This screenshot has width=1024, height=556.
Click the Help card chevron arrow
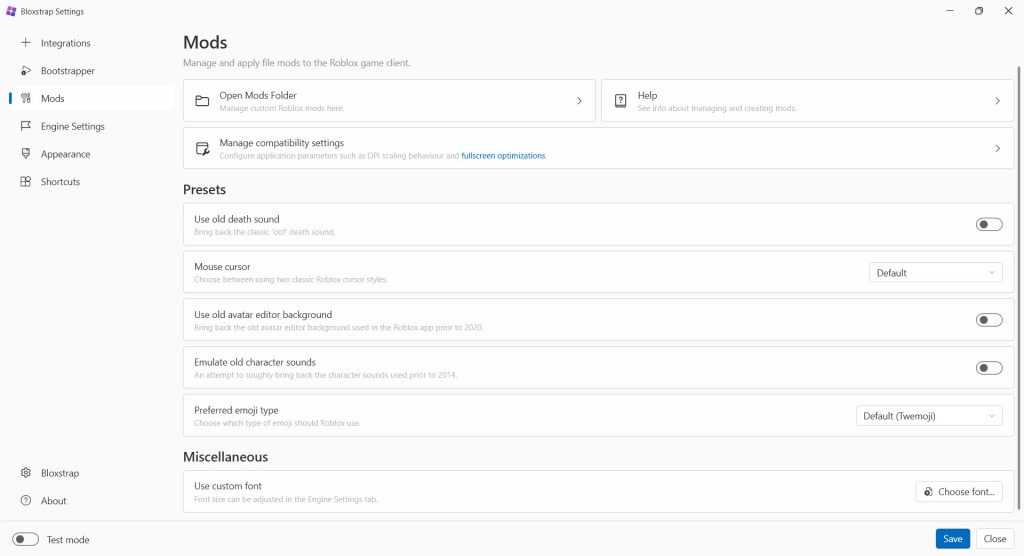(997, 101)
